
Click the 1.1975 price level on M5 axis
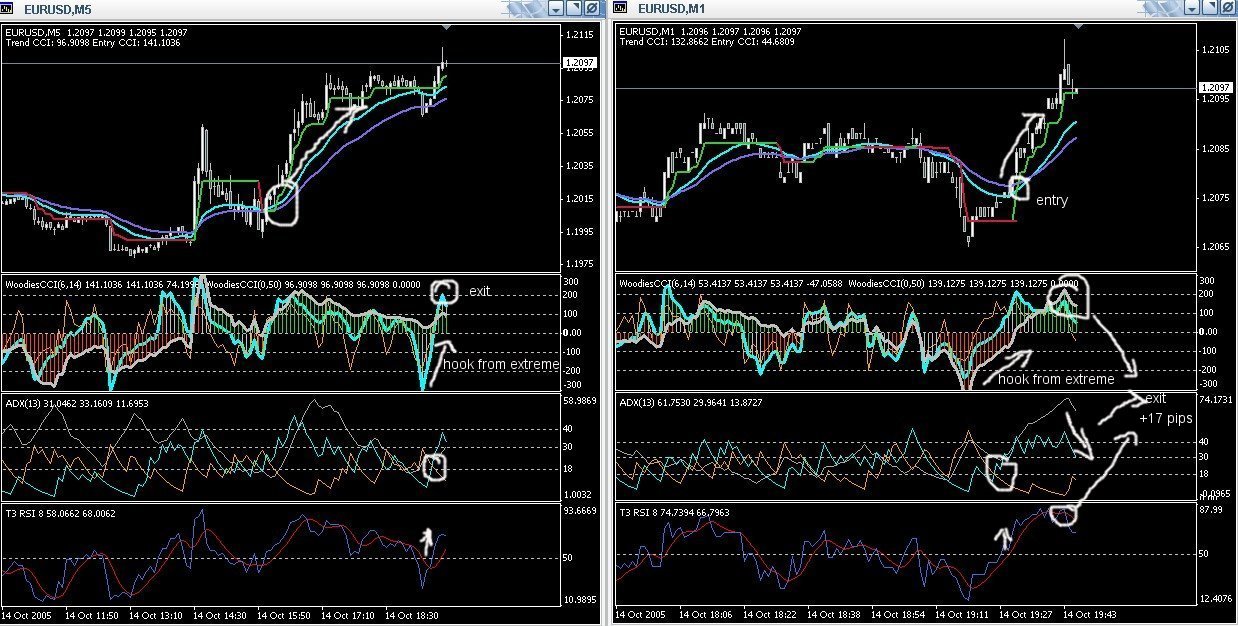coord(580,265)
